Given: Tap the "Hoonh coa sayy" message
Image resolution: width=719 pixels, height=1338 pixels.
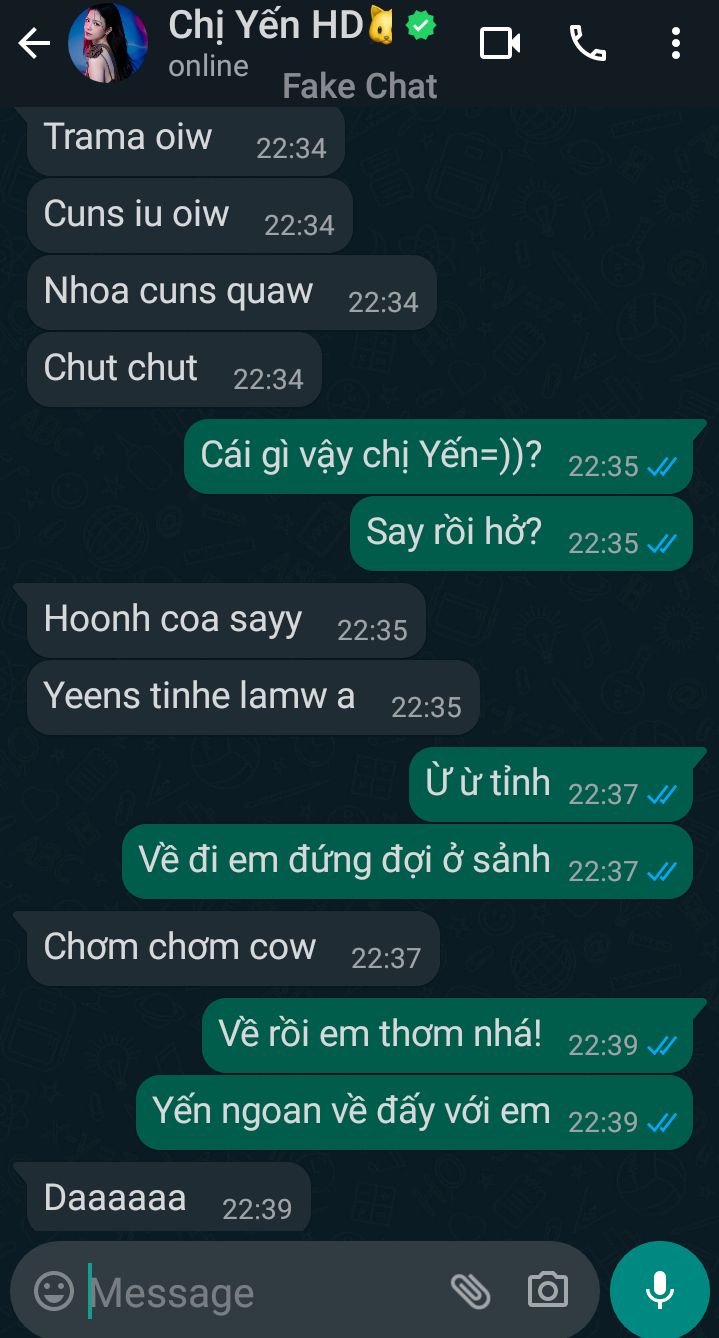Looking at the screenshot, I should click(226, 620).
